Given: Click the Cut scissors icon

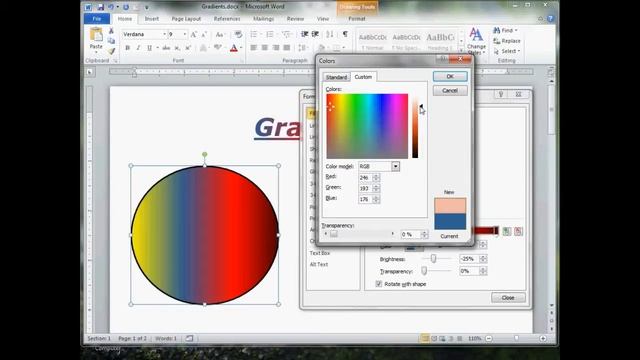Looking at the screenshot, I should [x=111, y=31].
